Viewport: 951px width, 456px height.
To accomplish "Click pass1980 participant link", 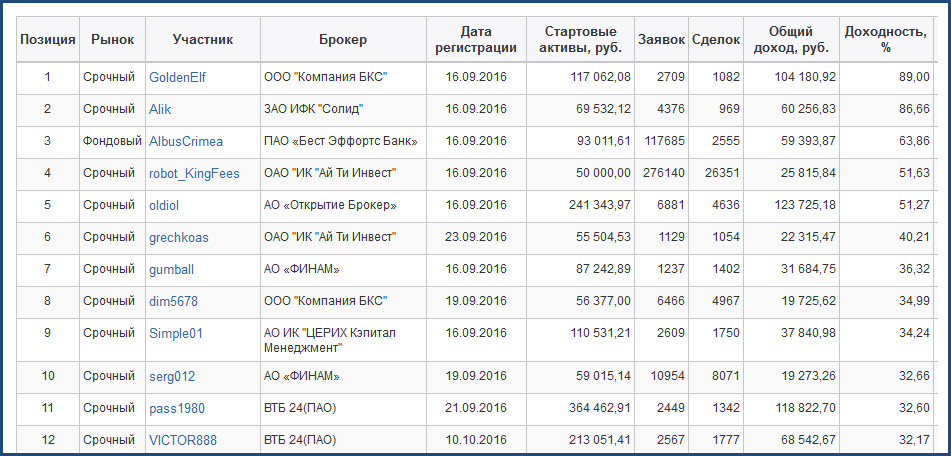I will (x=177, y=409).
